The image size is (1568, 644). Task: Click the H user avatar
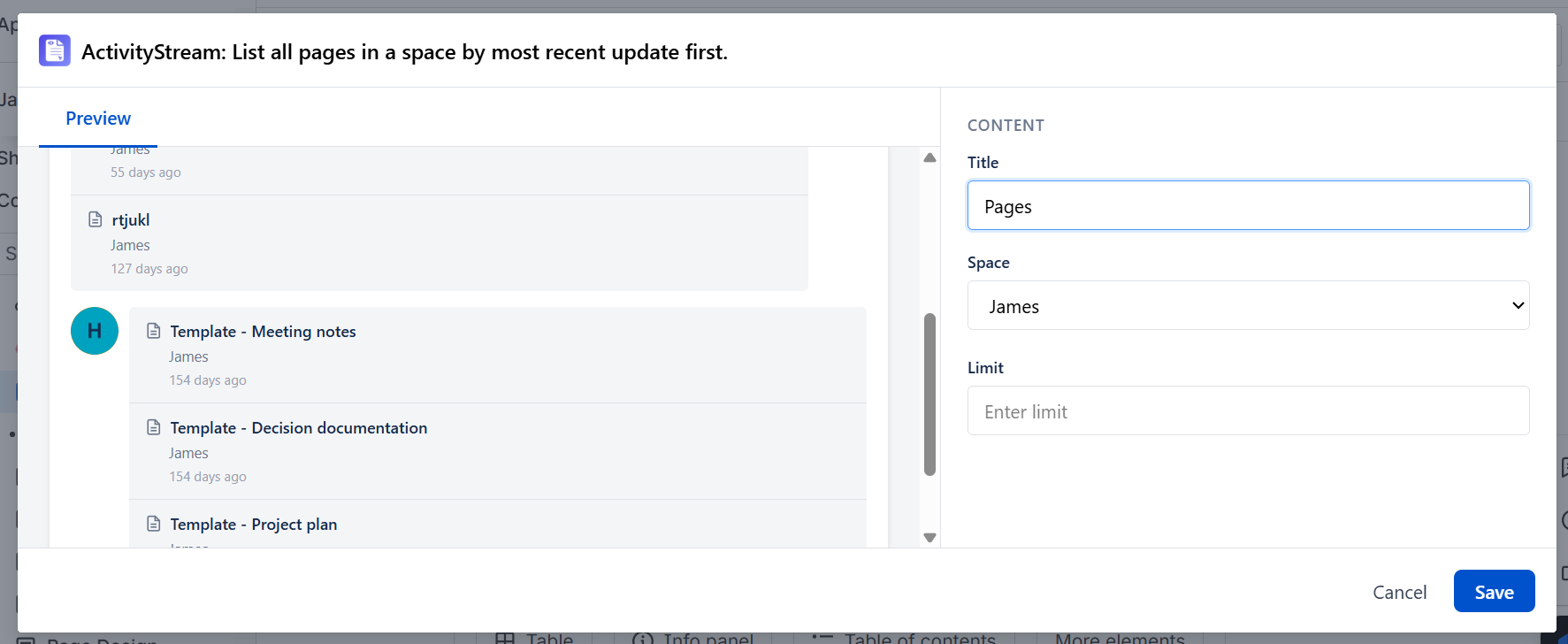(x=95, y=331)
